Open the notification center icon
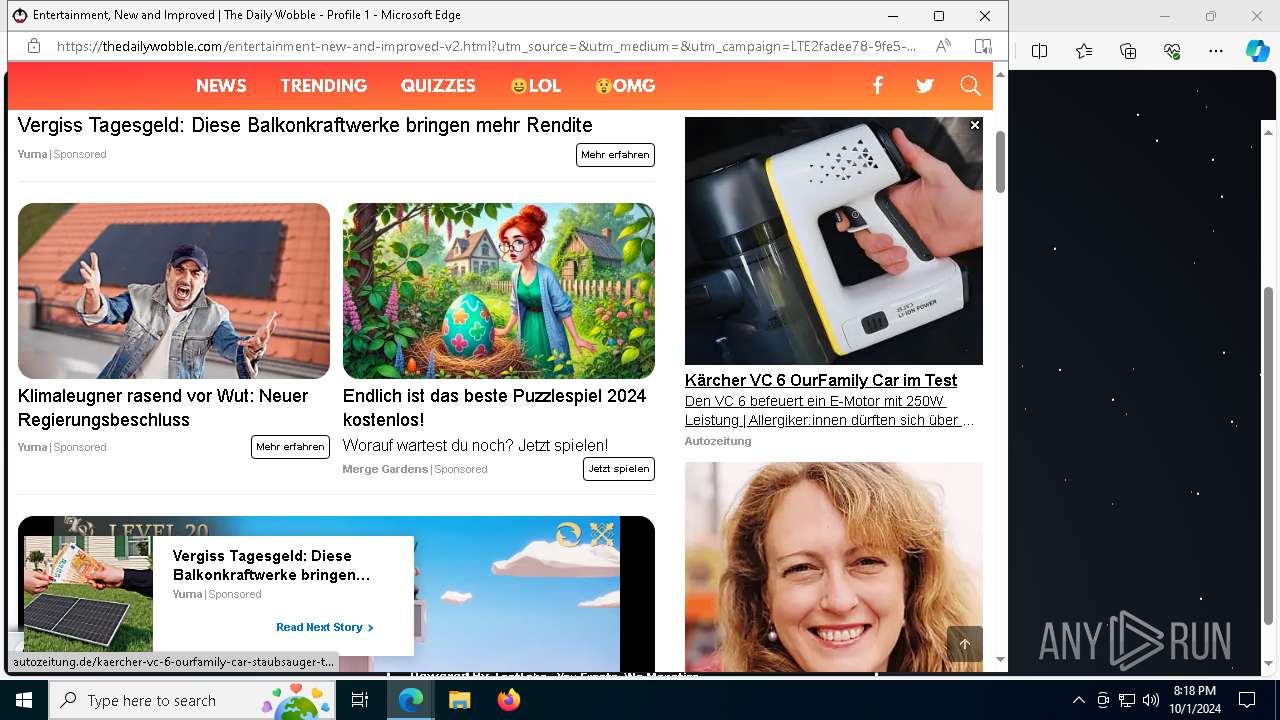Screen dimensions: 1280x720 click(x=1247, y=700)
